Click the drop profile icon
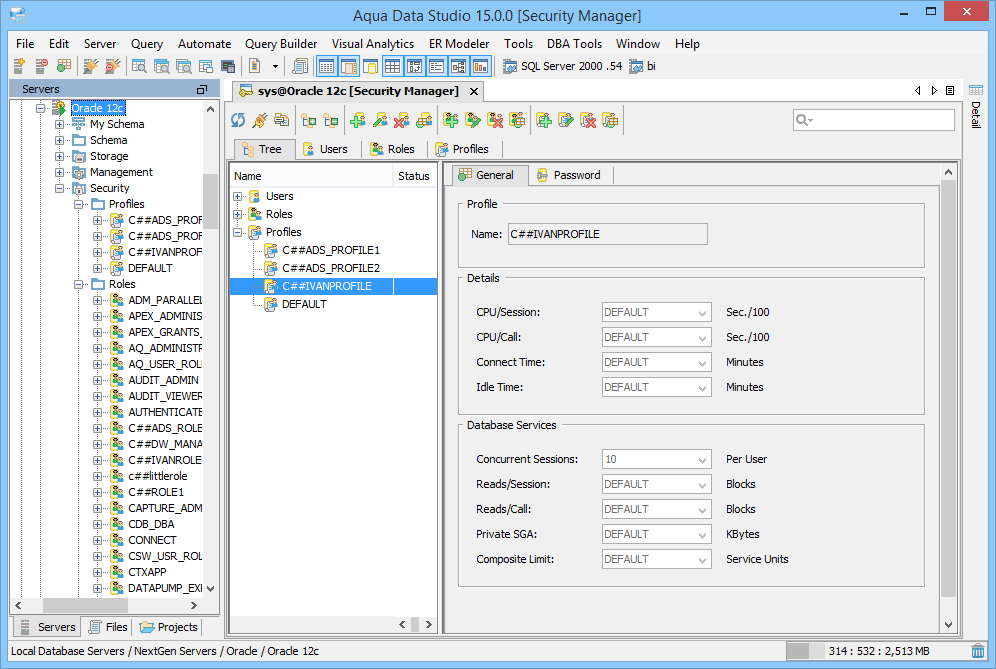996x669 pixels. pyautogui.click(x=588, y=120)
